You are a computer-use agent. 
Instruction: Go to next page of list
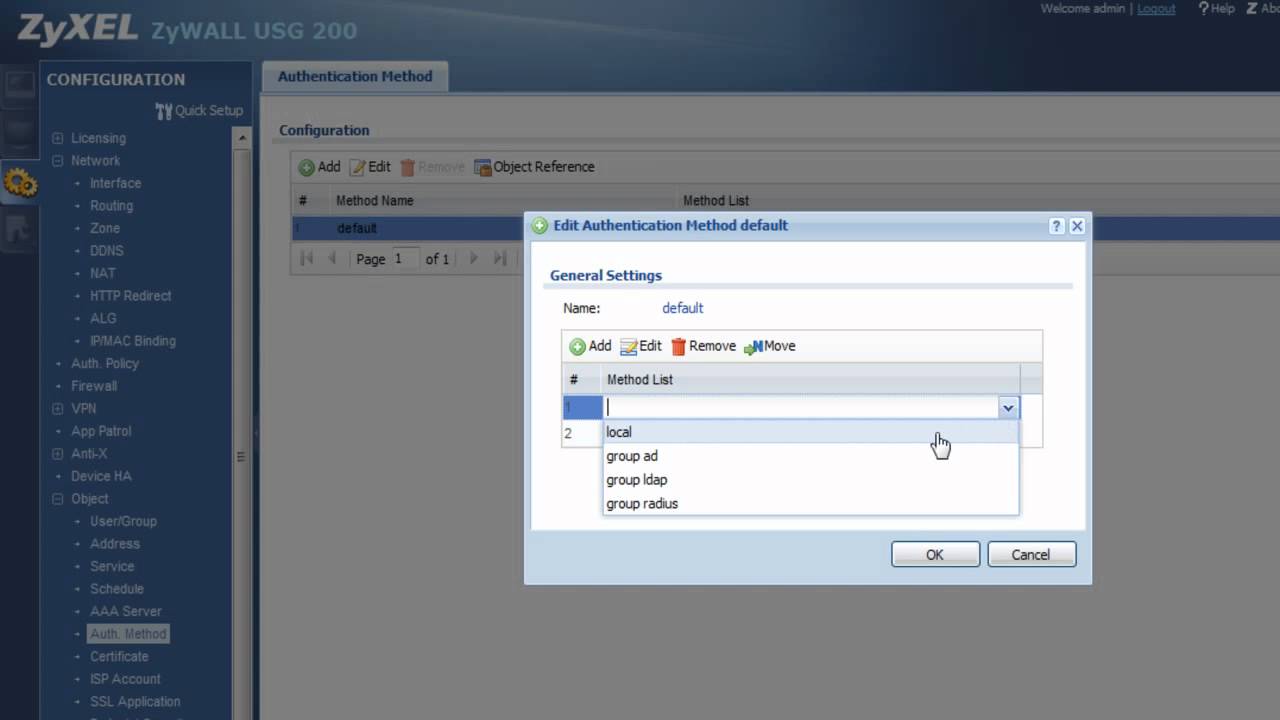(474, 258)
